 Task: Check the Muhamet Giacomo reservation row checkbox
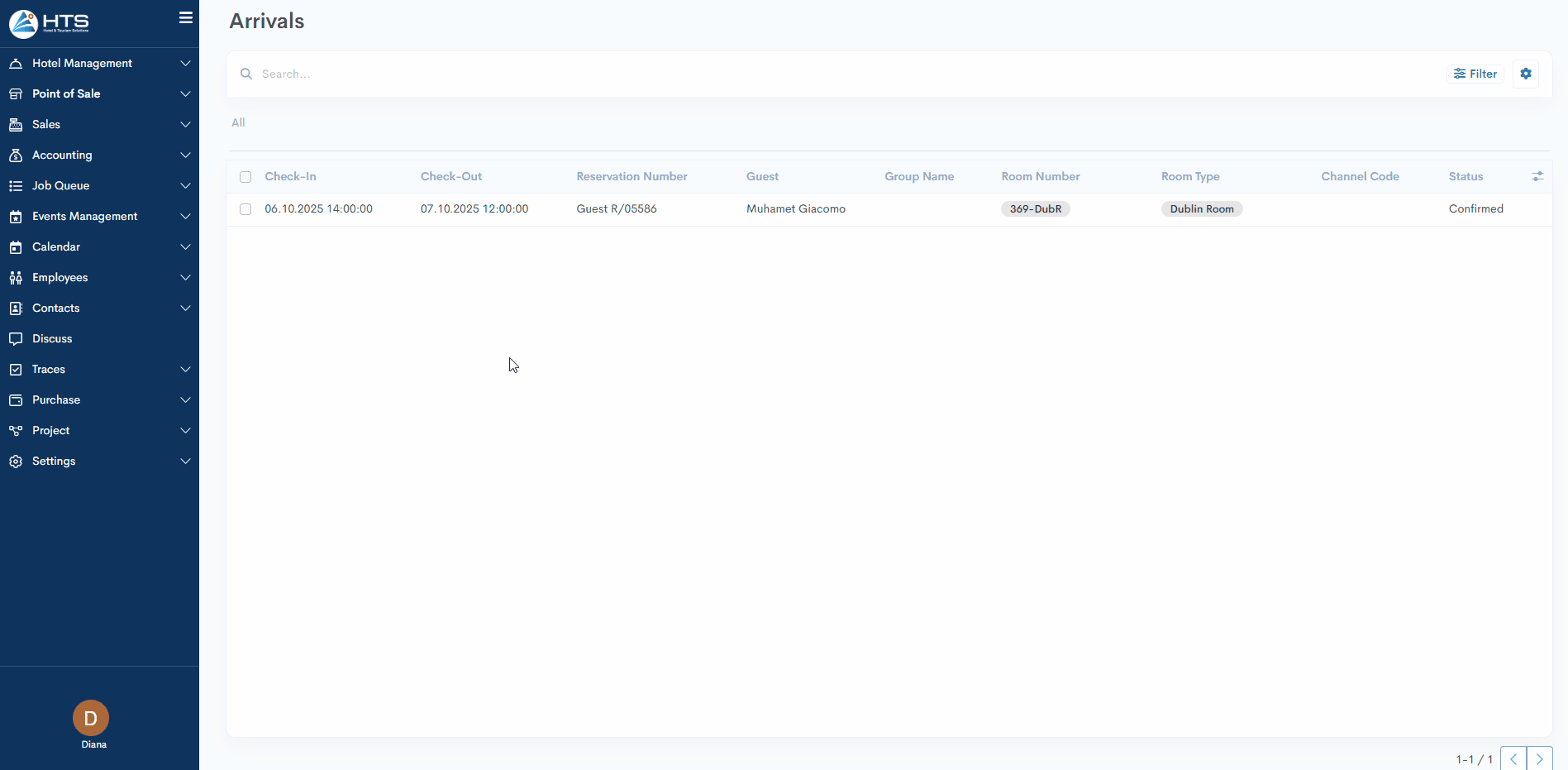[x=245, y=209]
